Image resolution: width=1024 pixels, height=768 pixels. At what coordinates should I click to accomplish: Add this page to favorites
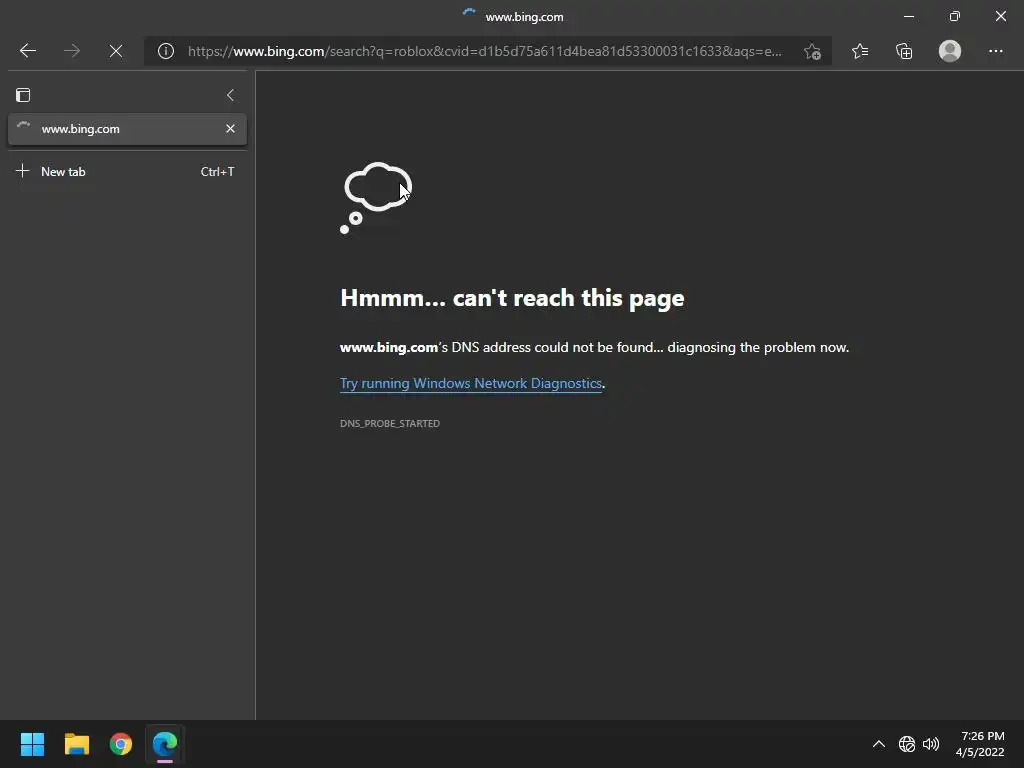click(812, 51)
